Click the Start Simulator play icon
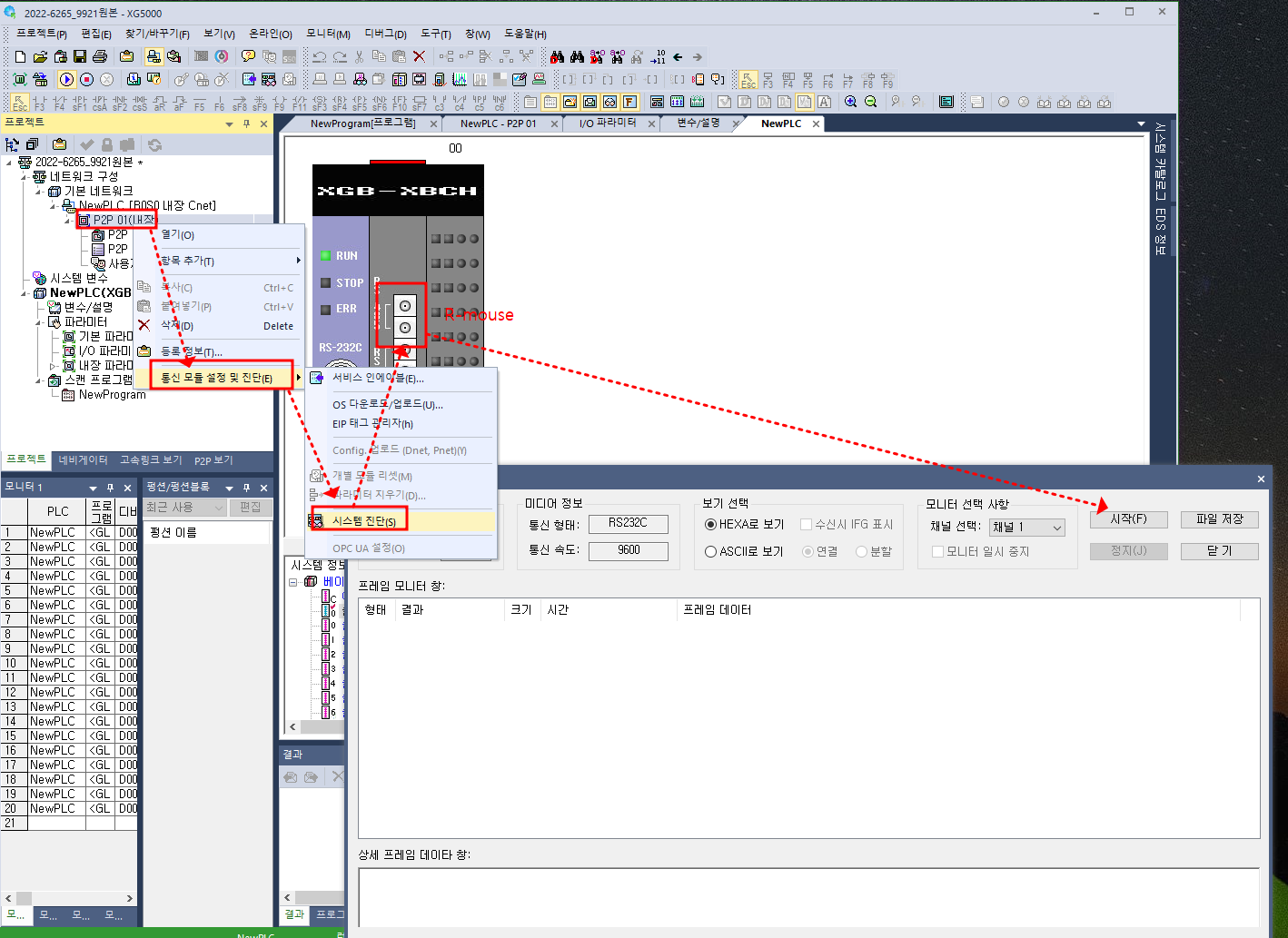Viewport: 1288px width, 938px height. 66,79
